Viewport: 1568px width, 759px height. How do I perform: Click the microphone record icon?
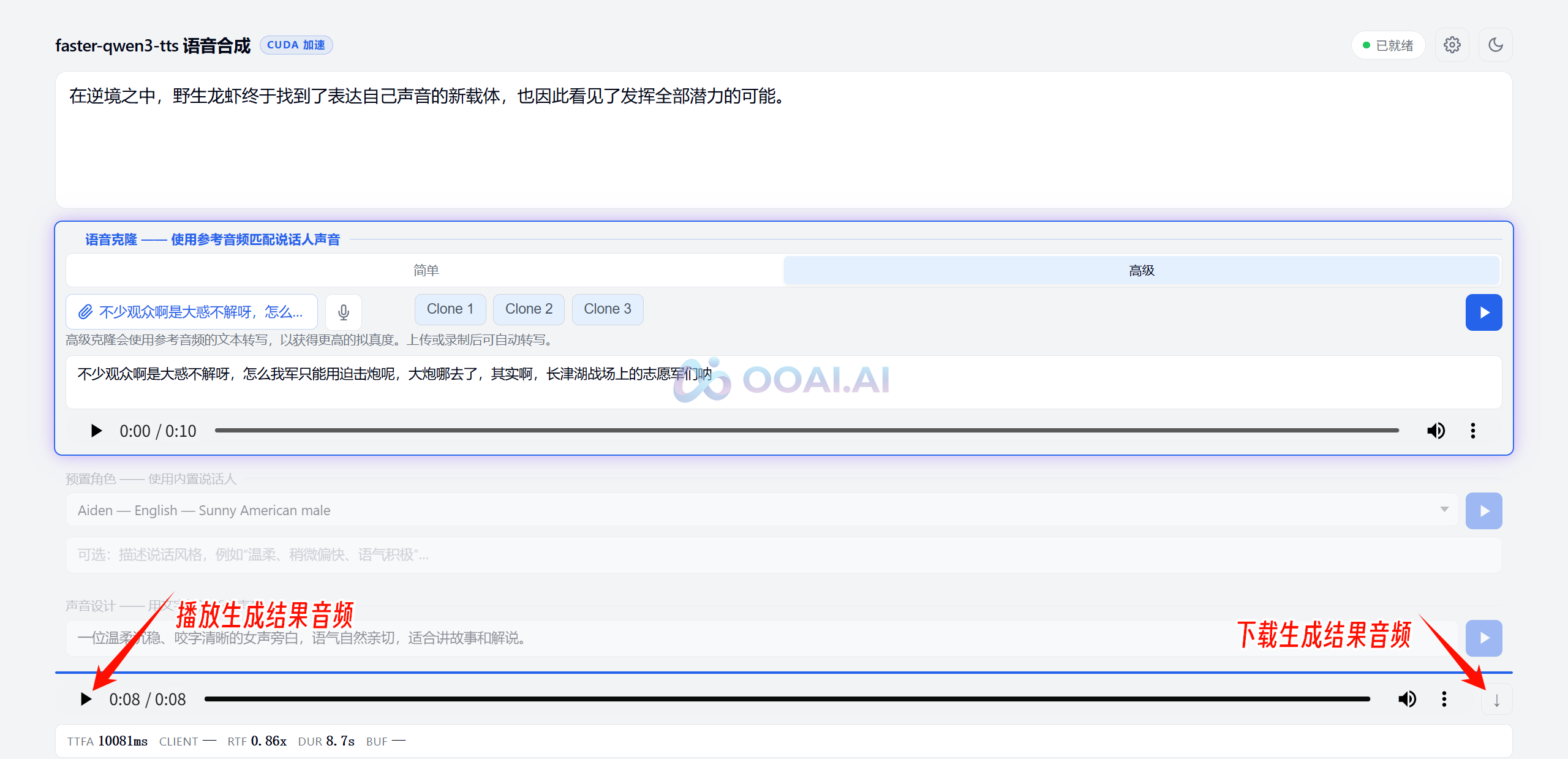point(344,312)
